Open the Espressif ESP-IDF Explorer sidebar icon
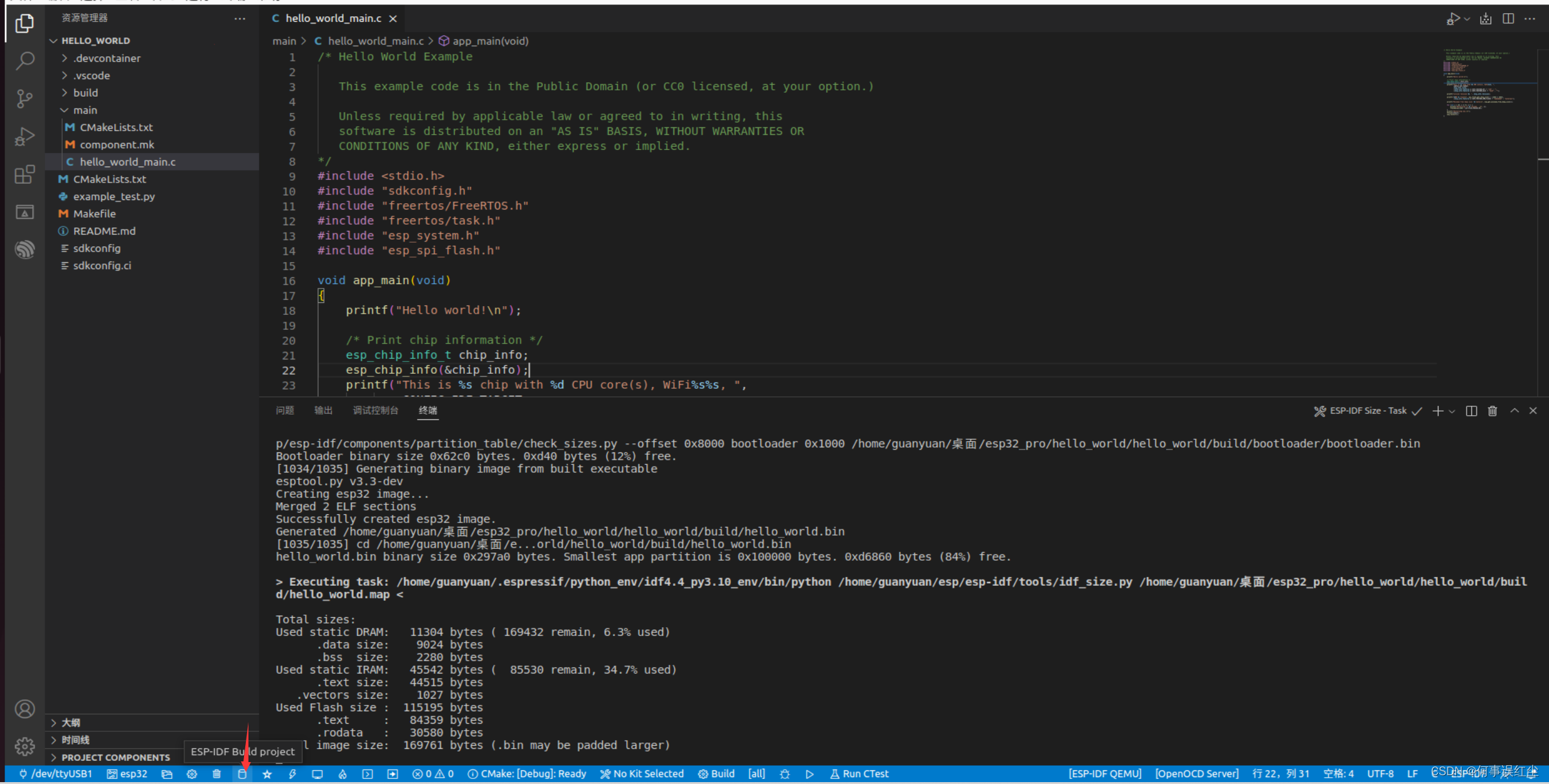Screen dimensions: 1549x784 (x=24, y=250)
